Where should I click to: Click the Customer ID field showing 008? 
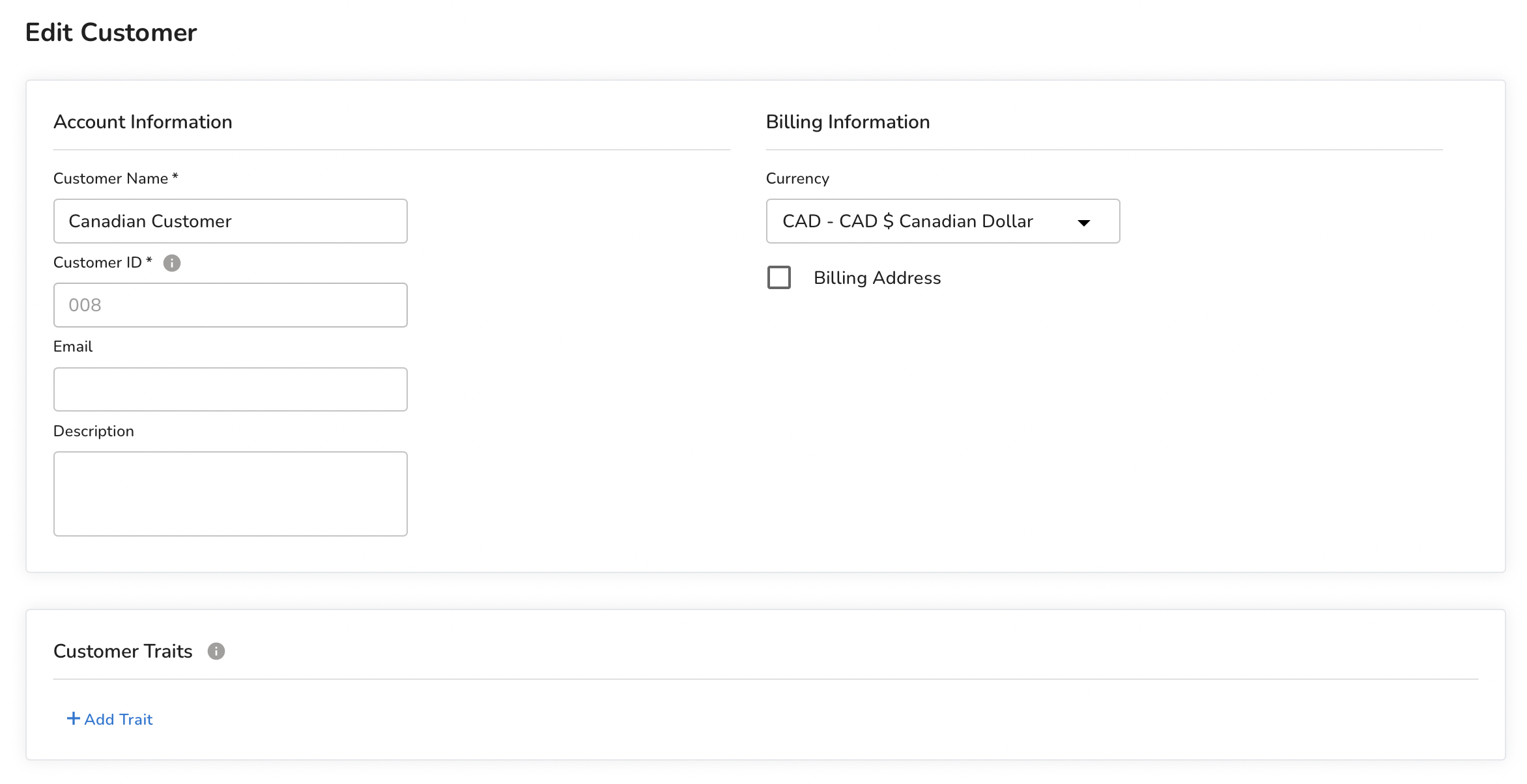[231, 305]
